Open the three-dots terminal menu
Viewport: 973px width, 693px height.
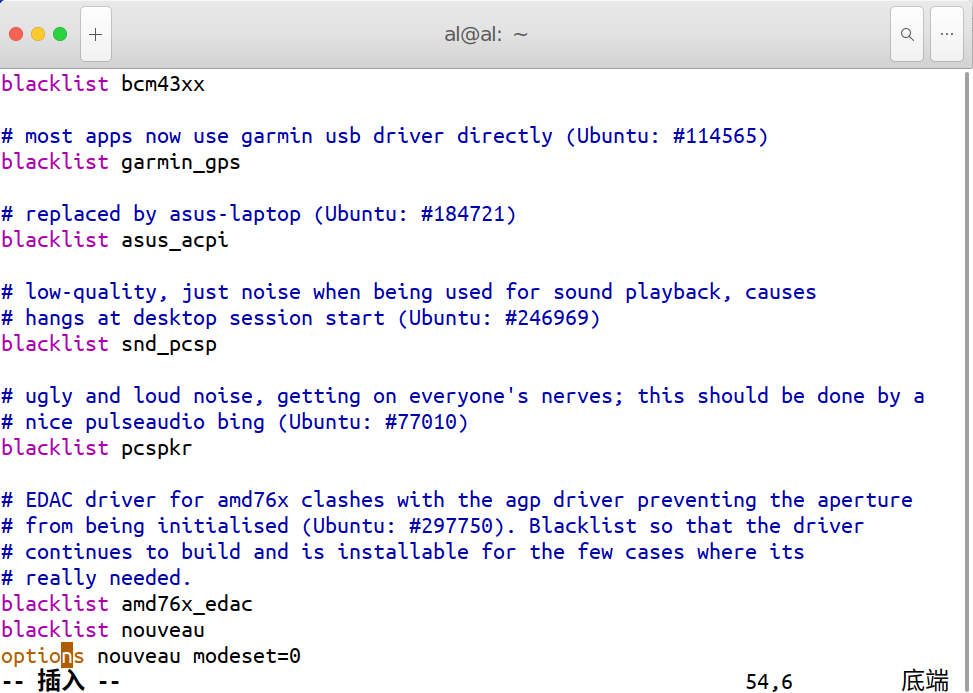(947, 34)
